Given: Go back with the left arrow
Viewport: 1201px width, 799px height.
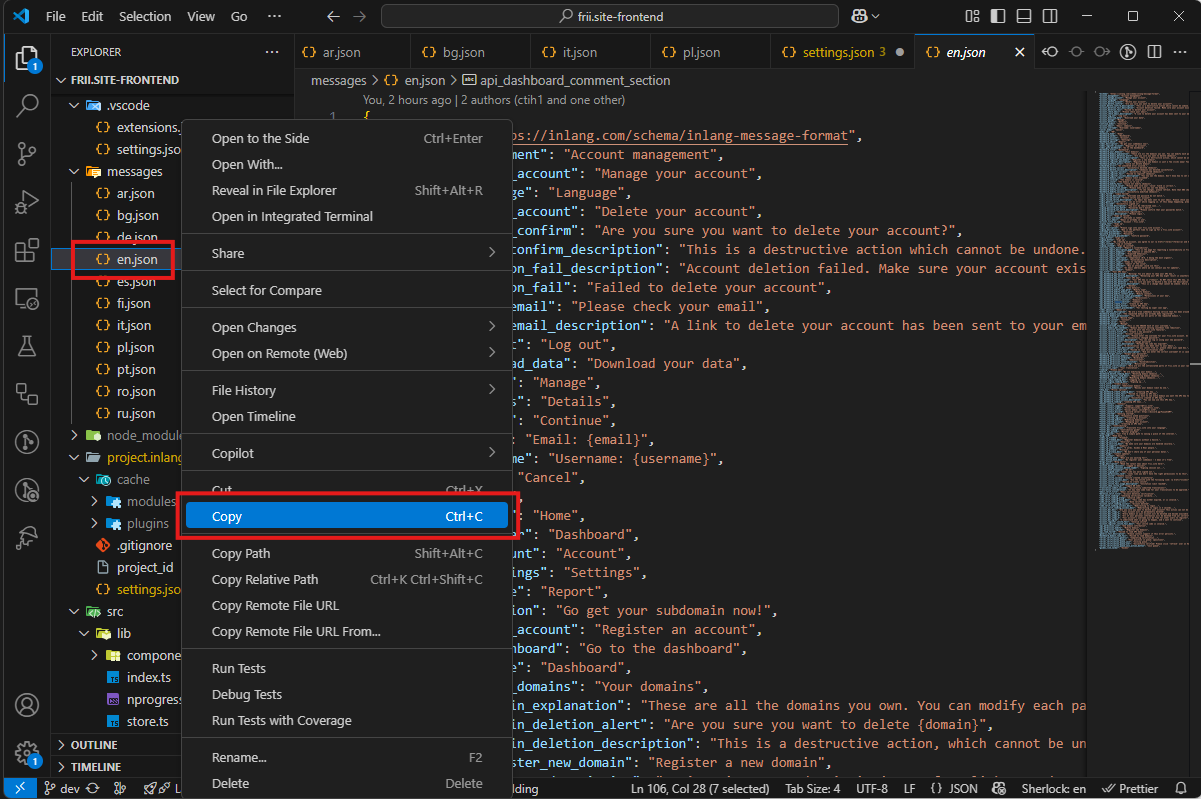Looking at the screenshot, I should click(x=333, y=16).
